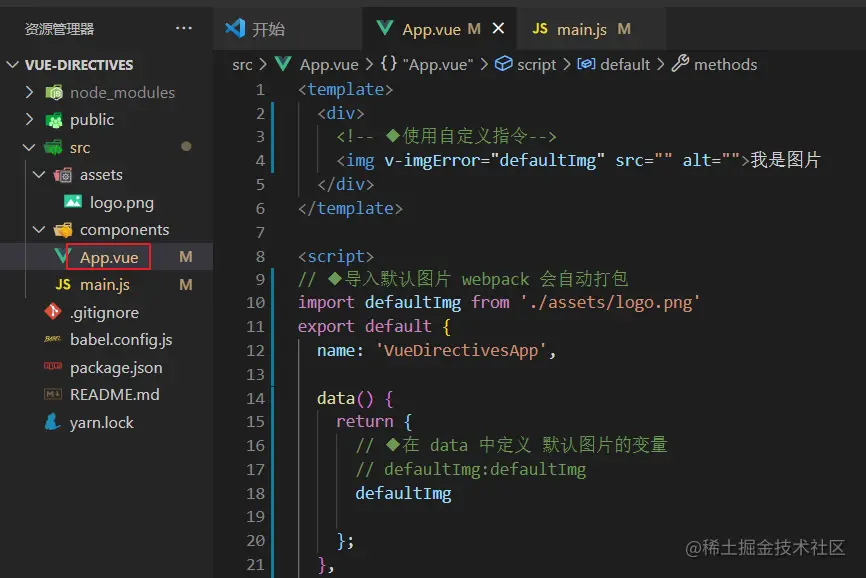Click the modified dot on src folder row
The image size is (866, 578).
click(x=186, y=146)
